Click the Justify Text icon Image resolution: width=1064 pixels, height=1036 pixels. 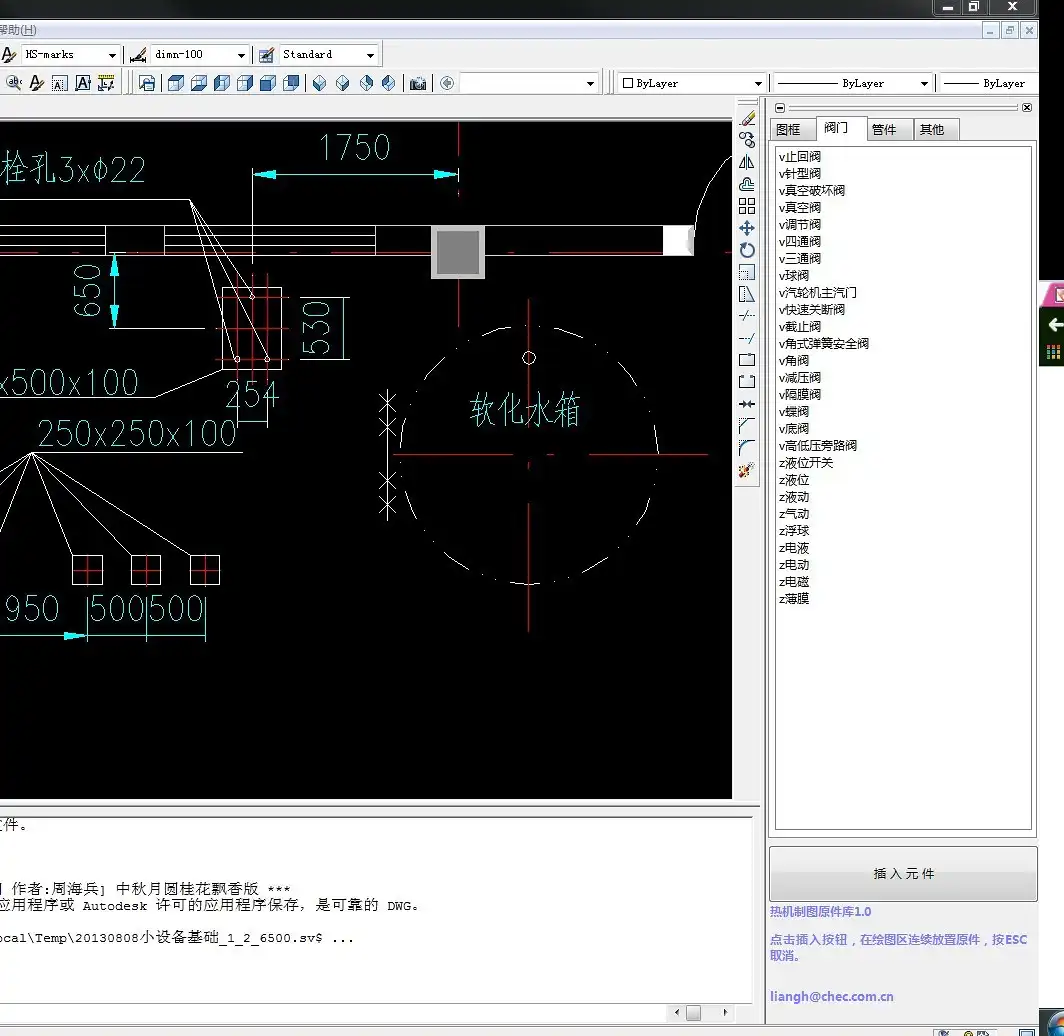click(83, 83)
